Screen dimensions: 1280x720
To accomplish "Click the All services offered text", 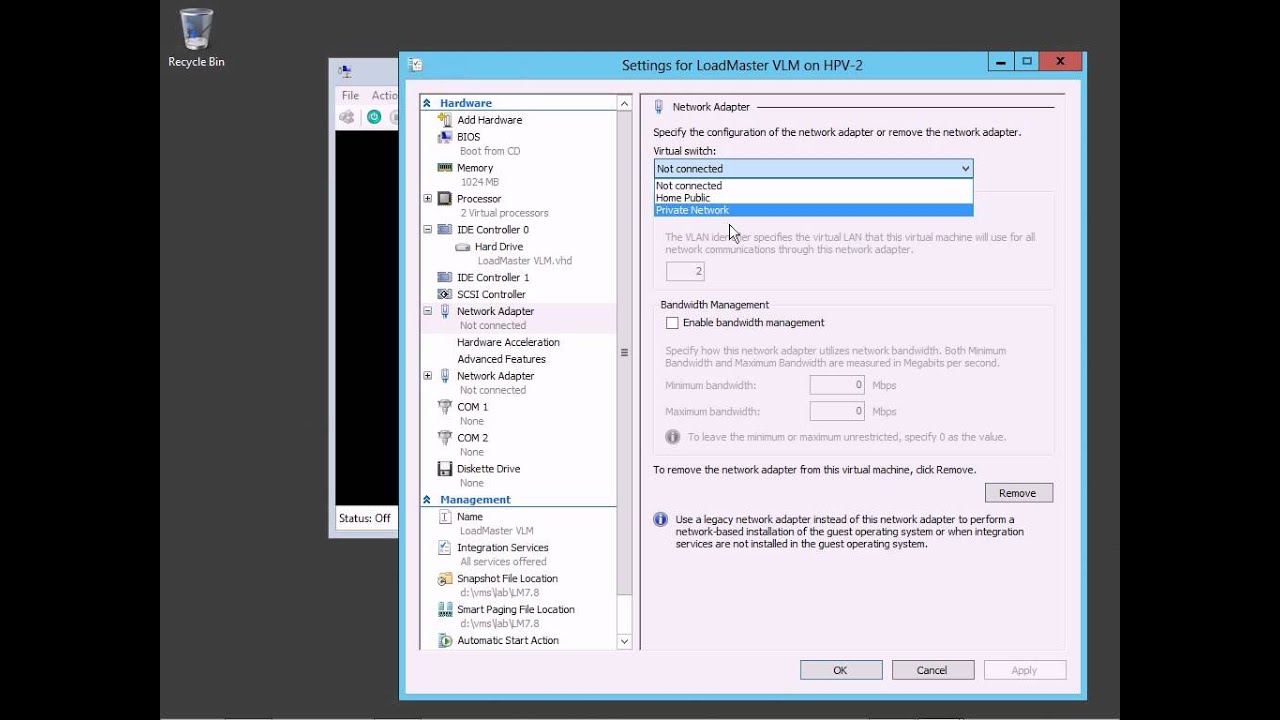I will (x=503, y=562).
